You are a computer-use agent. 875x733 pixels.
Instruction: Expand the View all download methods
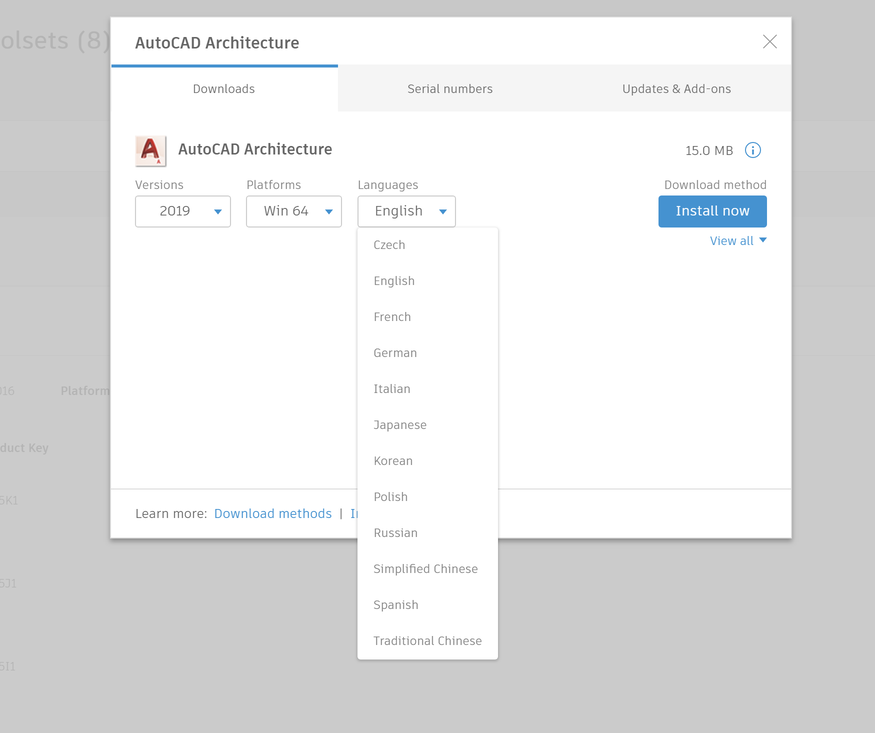tap(738, 241)
